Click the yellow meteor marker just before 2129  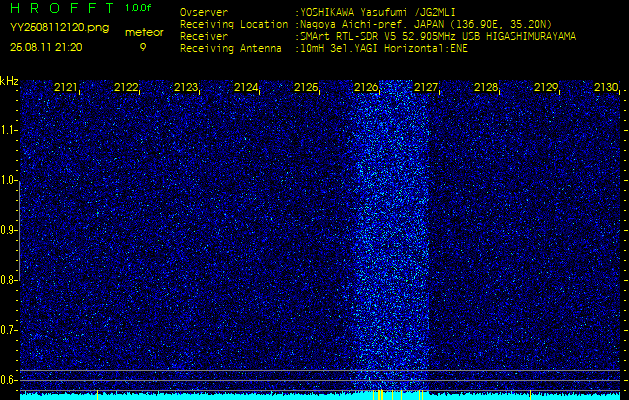[531, 394]
